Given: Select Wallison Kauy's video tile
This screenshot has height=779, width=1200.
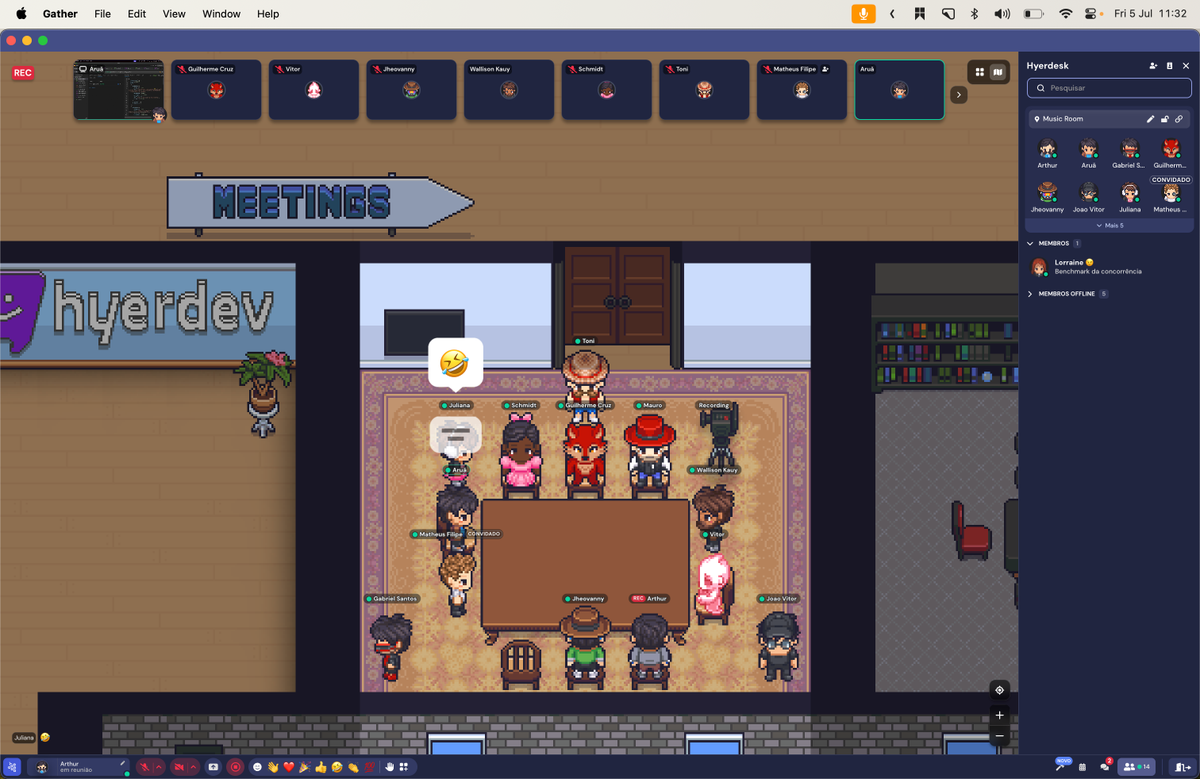Looking at the screenshot, I should pyautogui.click(x=509, y=90).
